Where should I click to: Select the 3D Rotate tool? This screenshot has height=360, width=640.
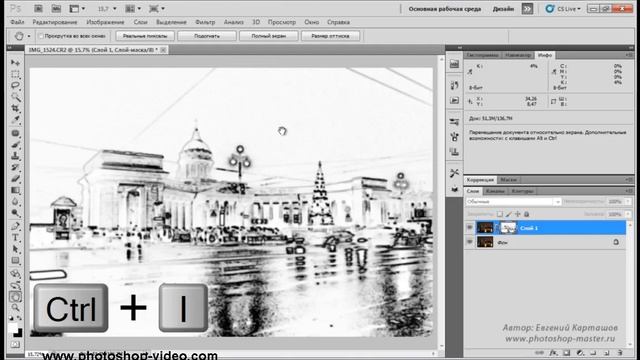(x=16, y=274)
